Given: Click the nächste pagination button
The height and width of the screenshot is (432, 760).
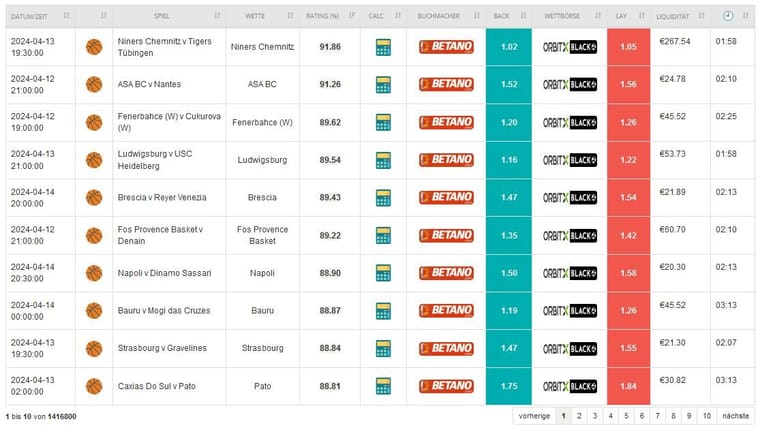Looking at the screenshot, I should 736,416.
